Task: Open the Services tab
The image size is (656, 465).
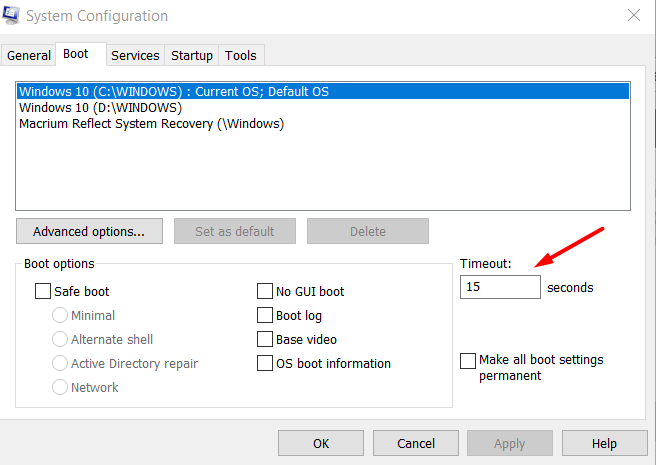Action: (135, 55)
